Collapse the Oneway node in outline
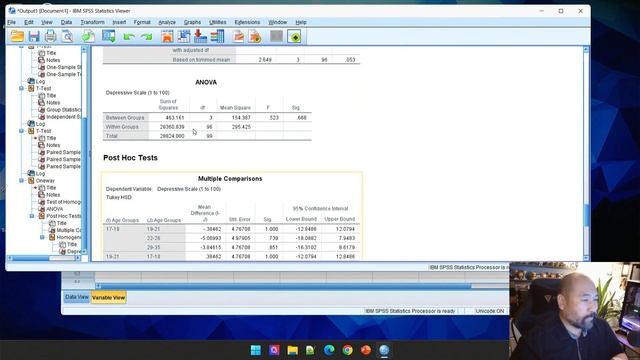640x360 pixels. click(22, 180)
